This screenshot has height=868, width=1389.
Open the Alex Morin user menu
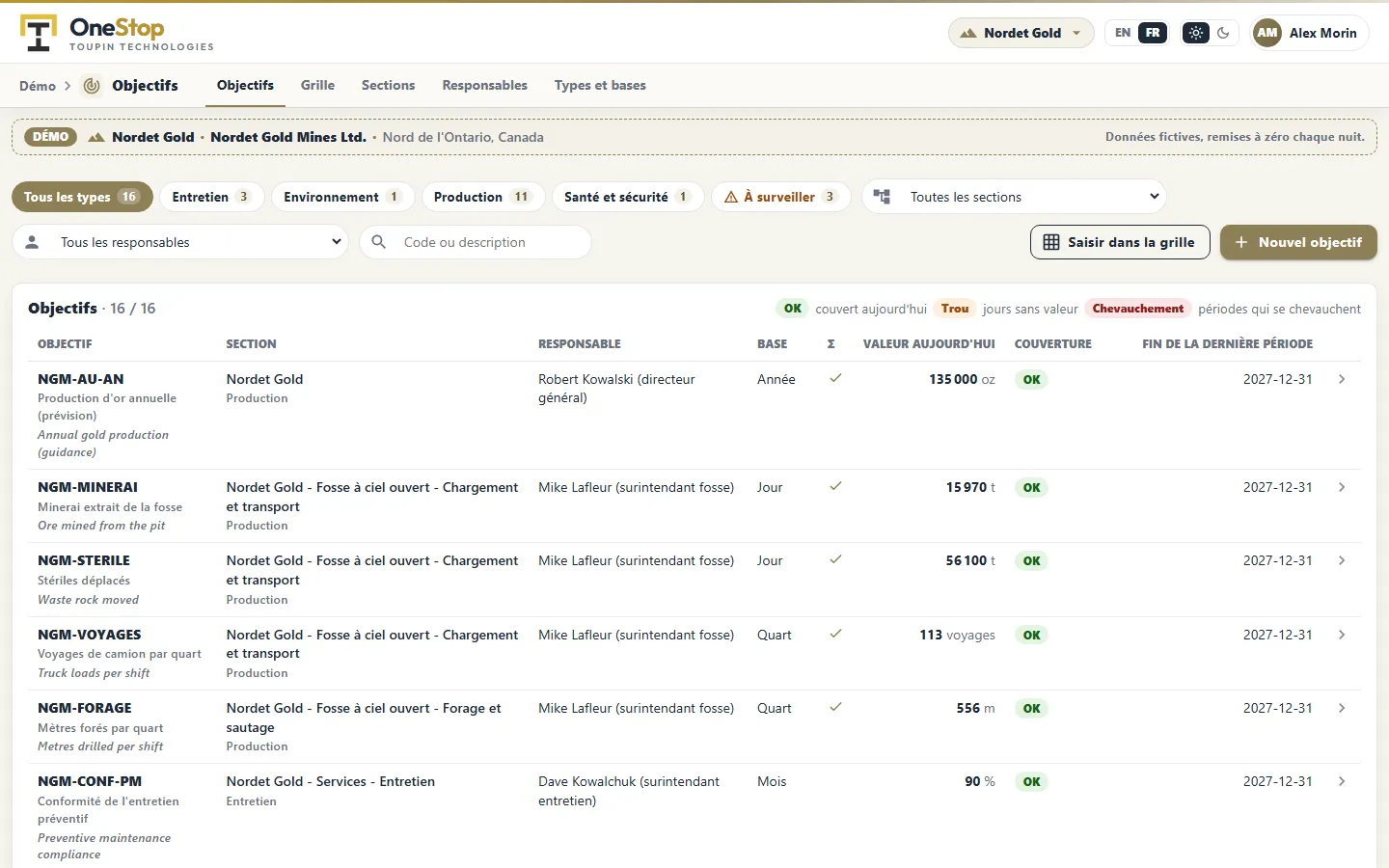coord(1309,33)
